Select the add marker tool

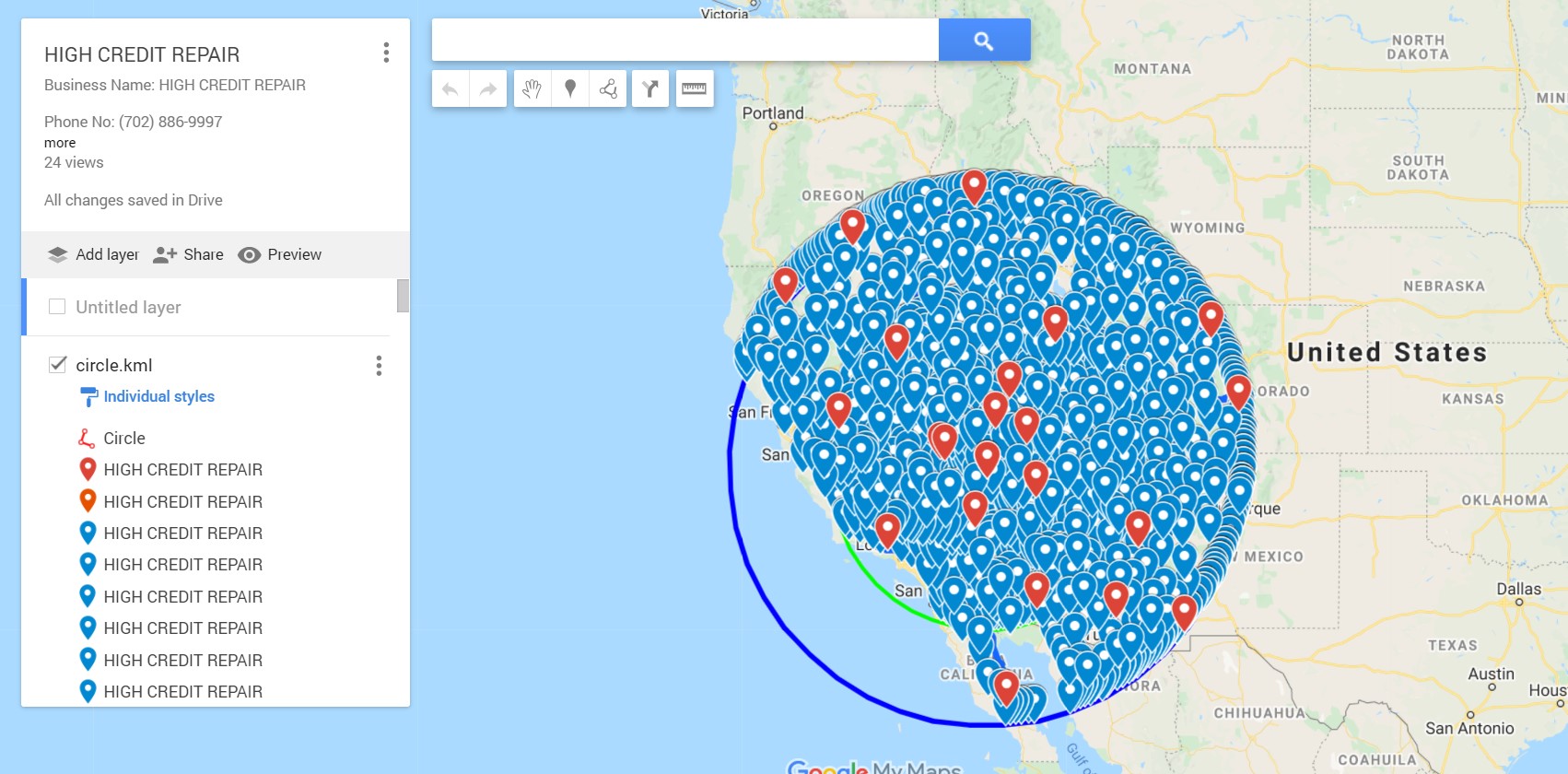click(x=570, y=88)
